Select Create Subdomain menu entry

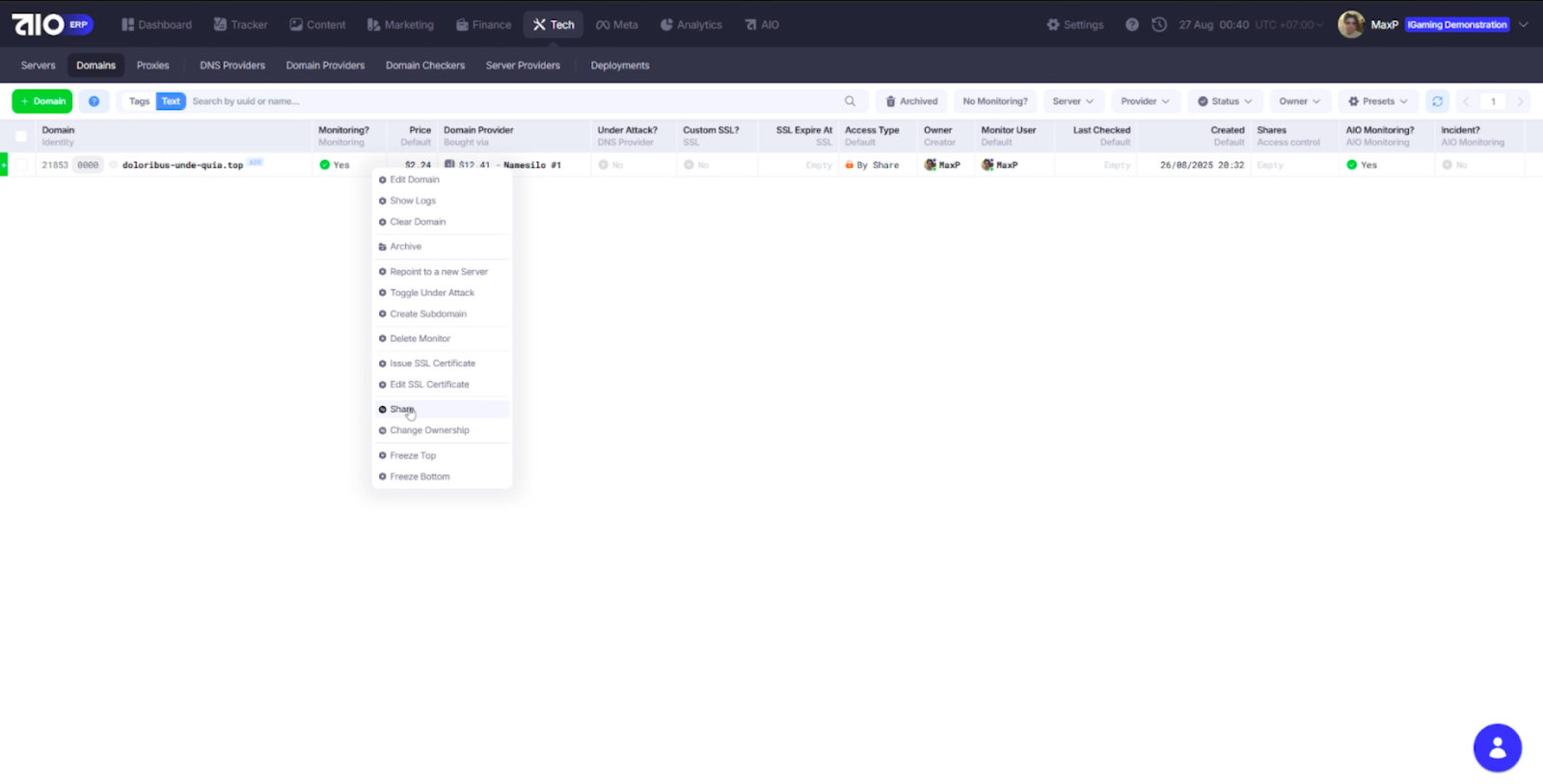pos(442,314)
